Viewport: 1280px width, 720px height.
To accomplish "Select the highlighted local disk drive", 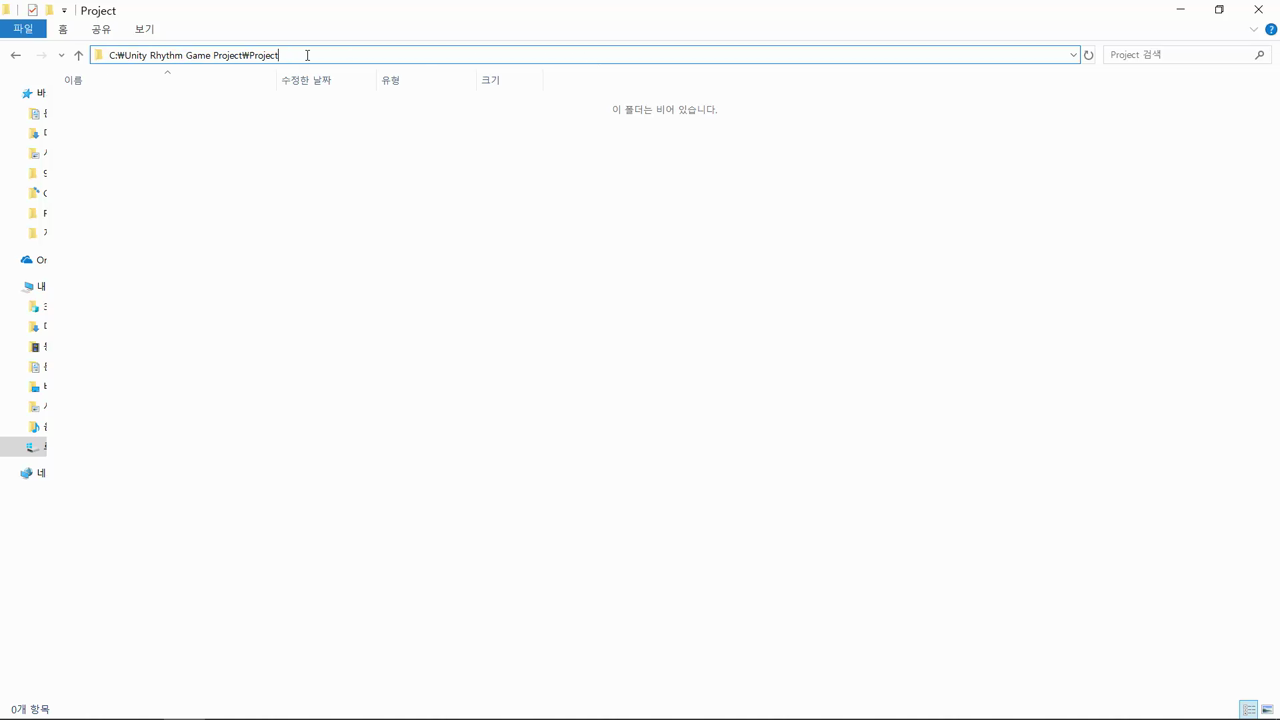I will 23,446.
